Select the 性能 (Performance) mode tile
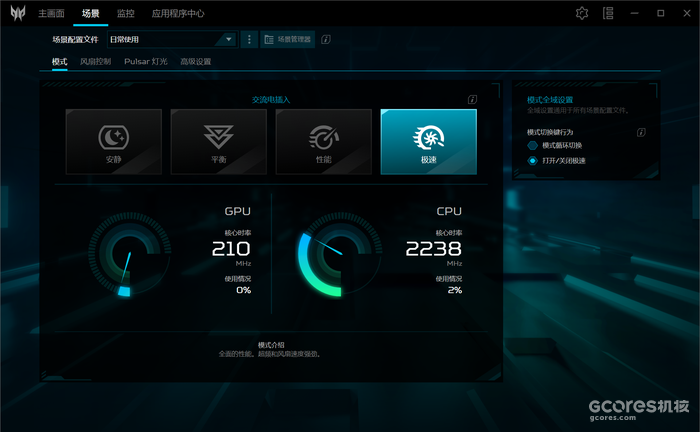The width and height of the screenshot is (700, 432). point(323,141)
